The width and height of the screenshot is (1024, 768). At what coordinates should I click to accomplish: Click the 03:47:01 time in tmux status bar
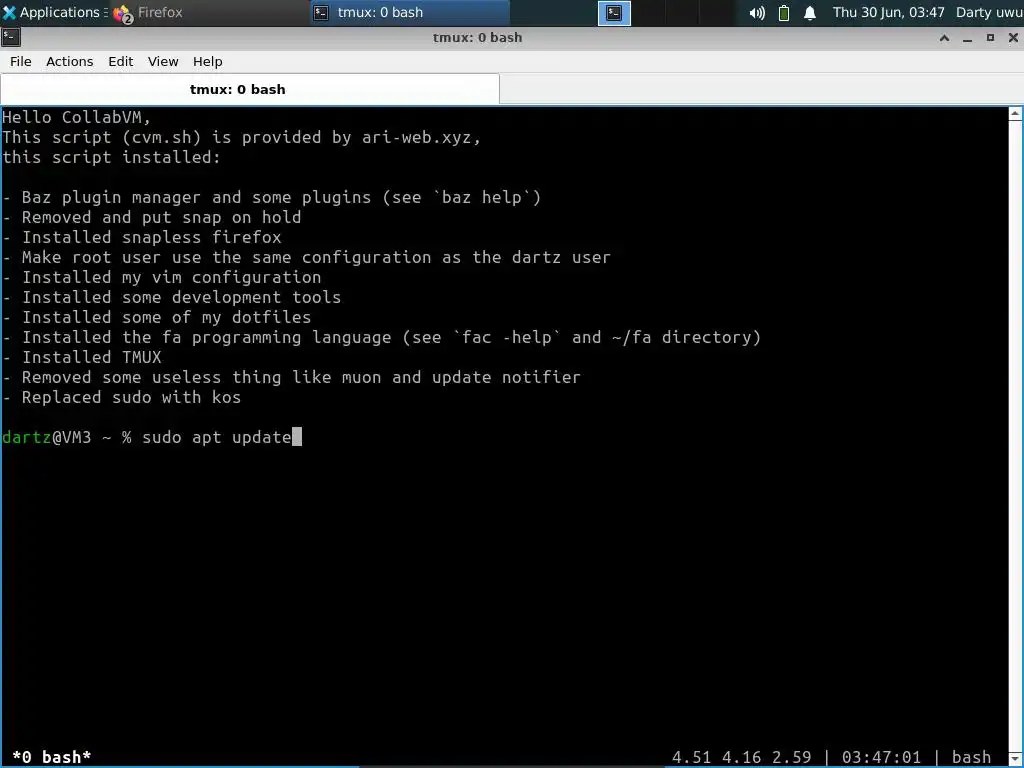click(x=881, y=757)
